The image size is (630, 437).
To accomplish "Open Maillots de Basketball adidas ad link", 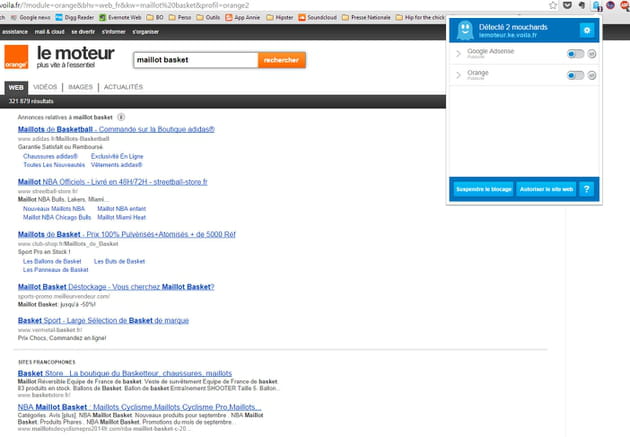I will [x=116, y=129].
